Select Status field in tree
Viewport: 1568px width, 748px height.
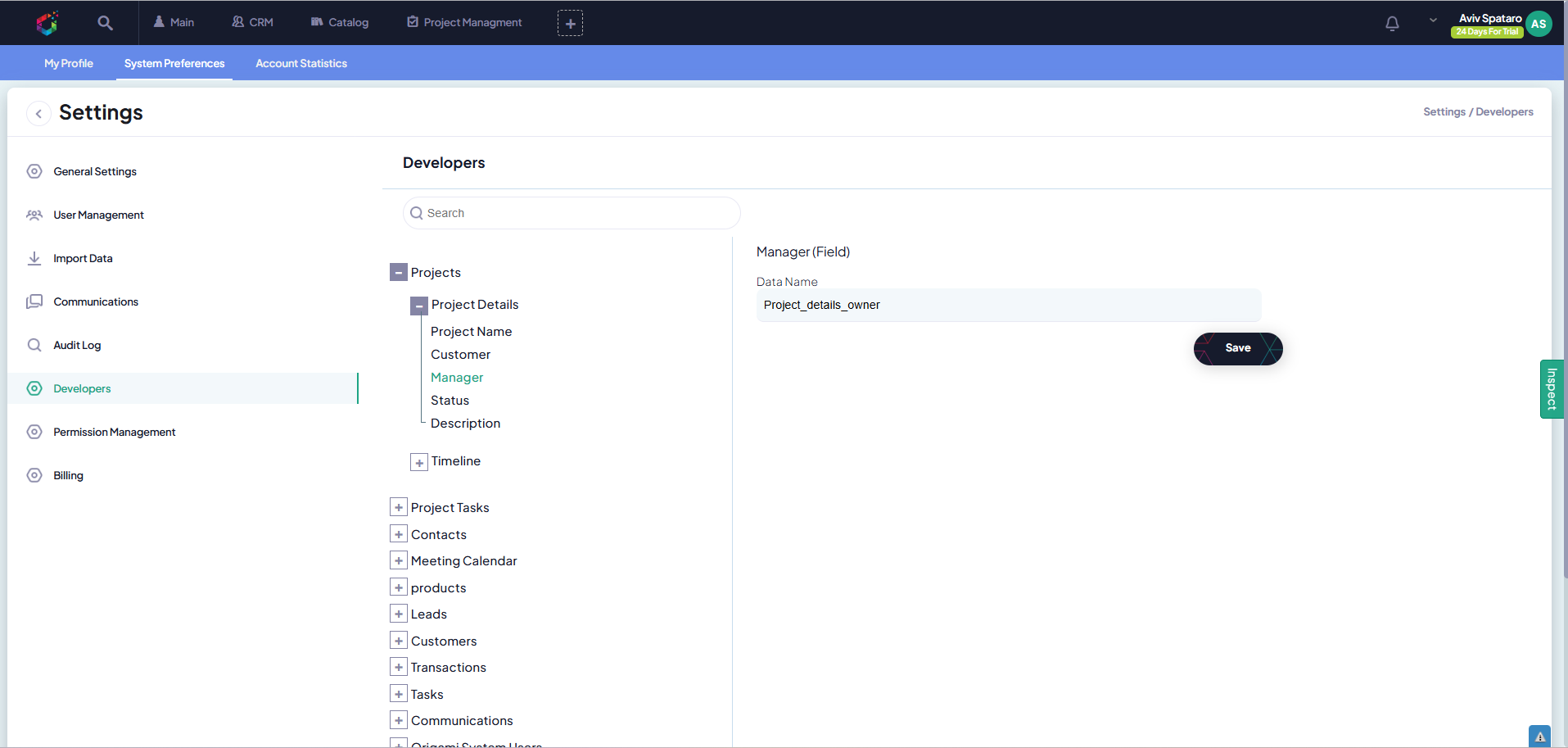click(x=450, y=401)
